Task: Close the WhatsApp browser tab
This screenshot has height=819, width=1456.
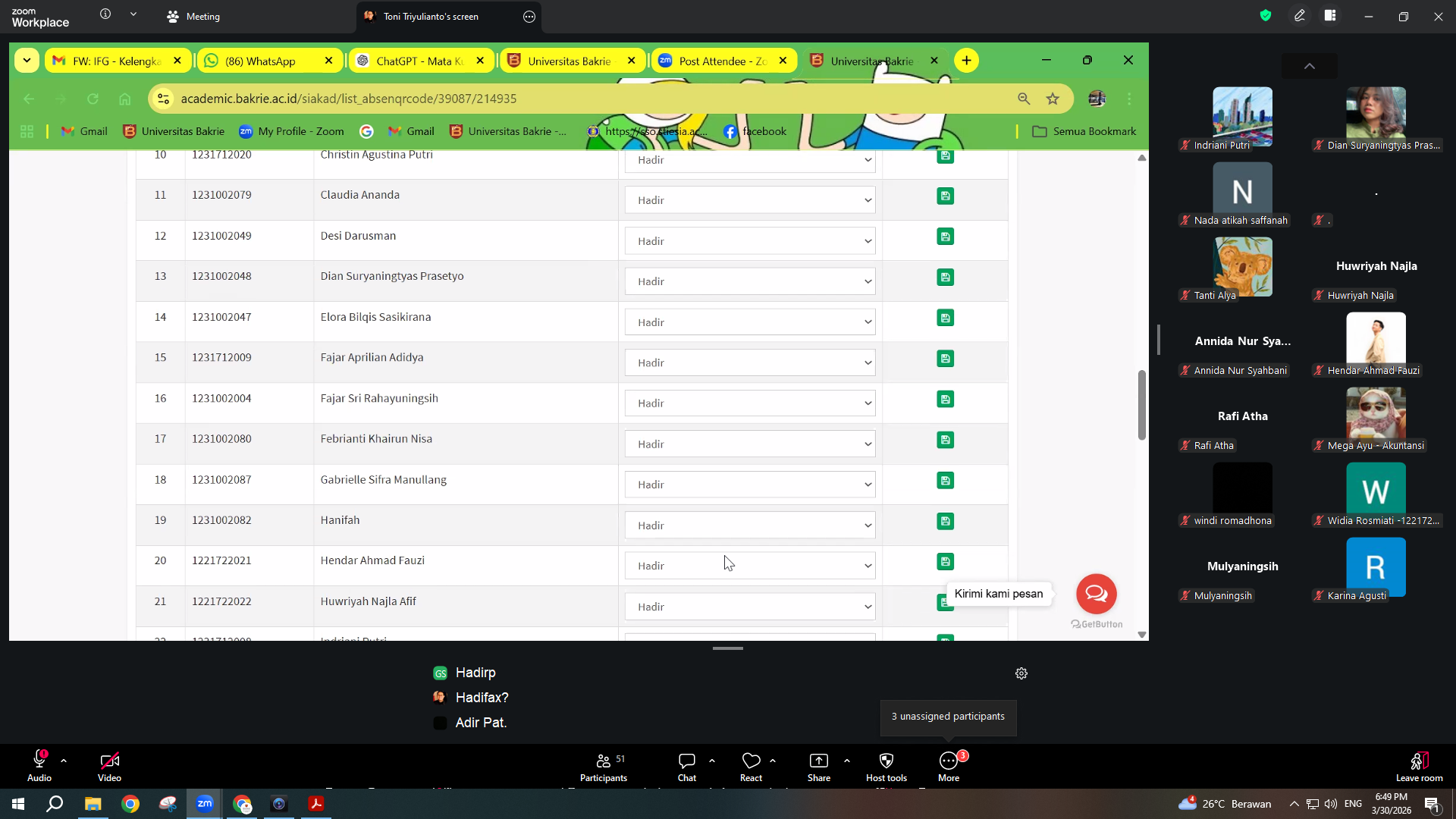Action: (x=328, y=61)
